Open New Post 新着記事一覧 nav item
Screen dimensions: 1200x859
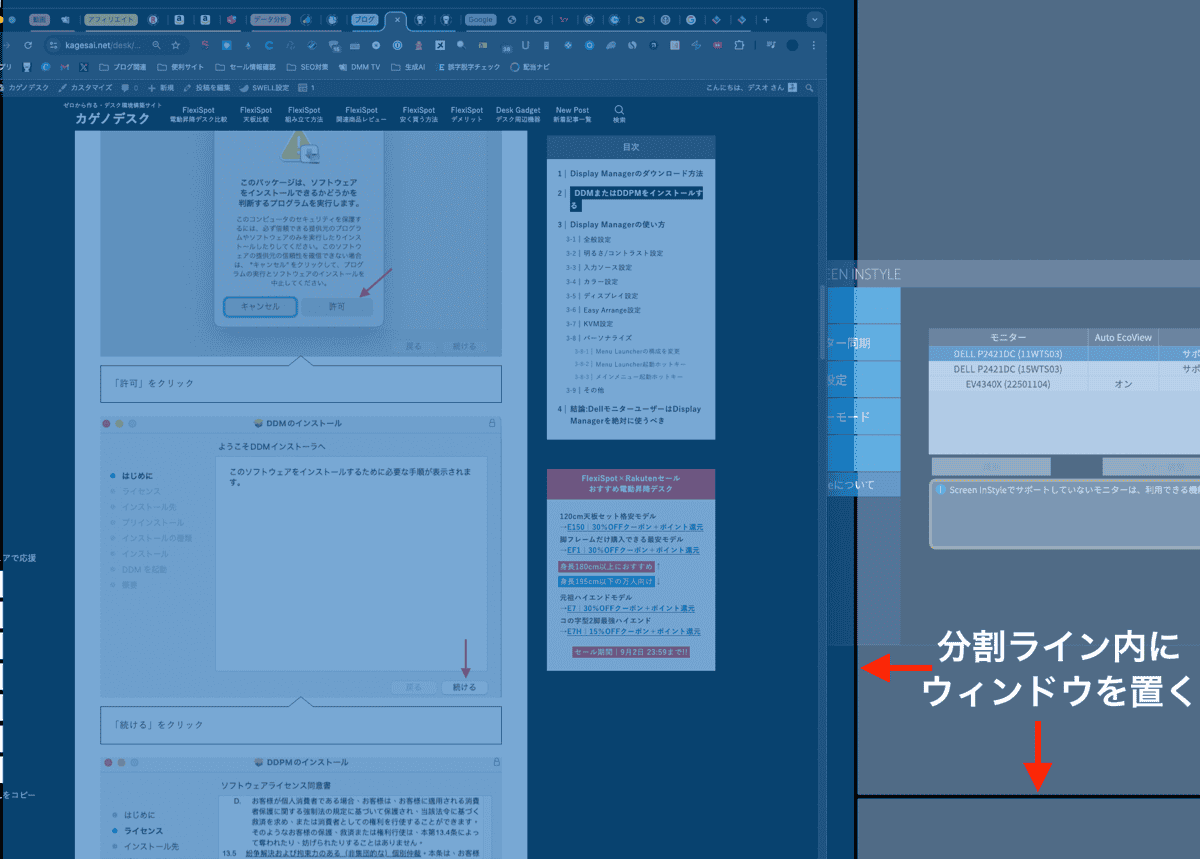pos(572,114)
